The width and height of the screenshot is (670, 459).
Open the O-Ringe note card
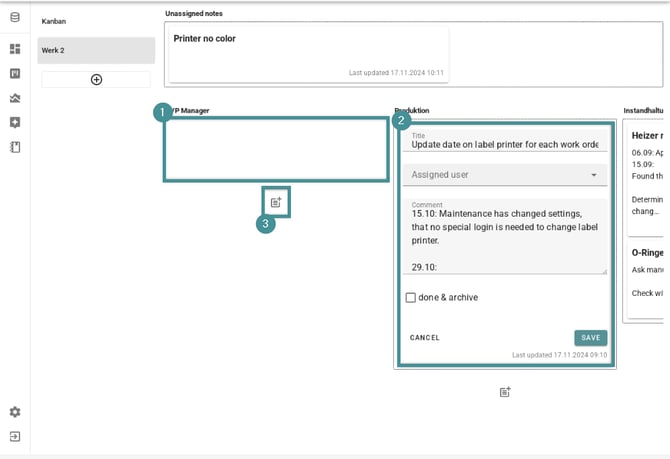point(645,280)
